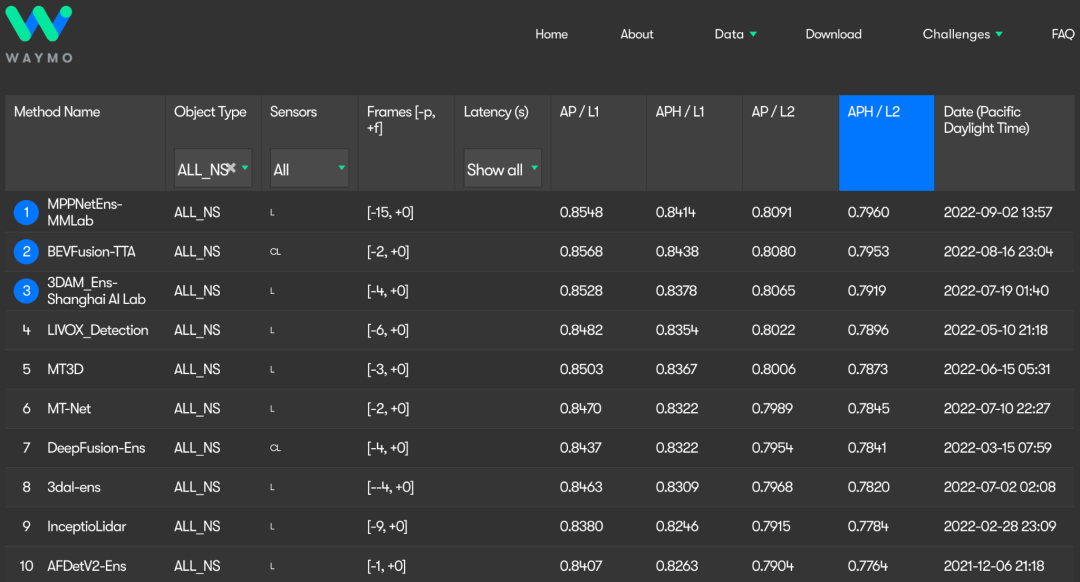The height and width of the screenshot is (582, 1080).
Task: Click the rank 3 blue badge
Action: tap(26, 291)
